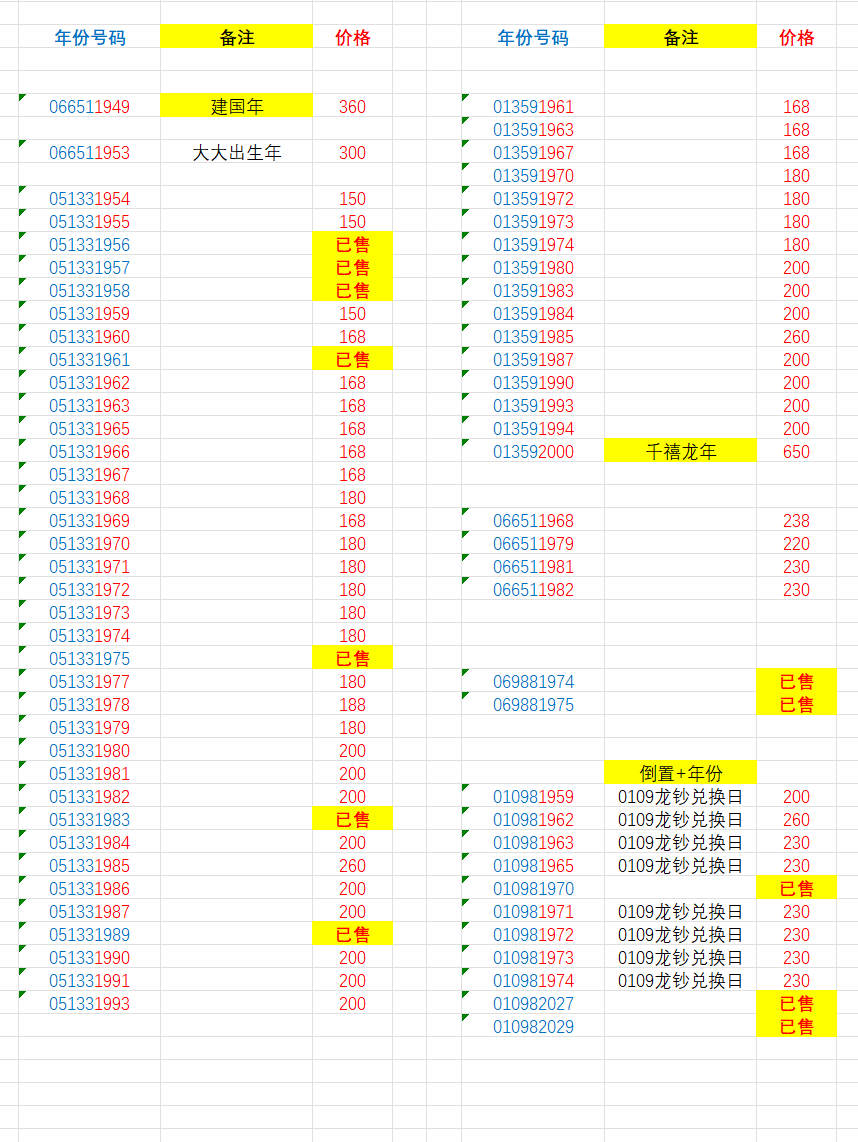Click the yellow 建国年 note cell
This screenshot has height=1142, width=858.
tap(237, 107)
